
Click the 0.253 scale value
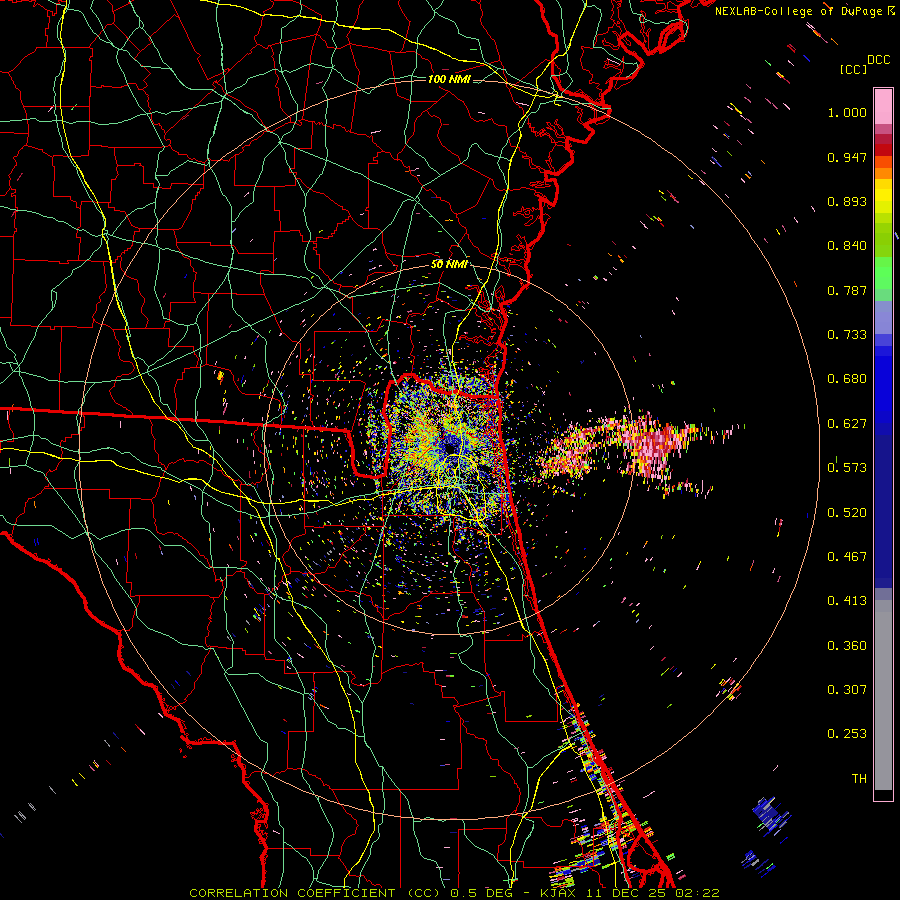point(847,734)
